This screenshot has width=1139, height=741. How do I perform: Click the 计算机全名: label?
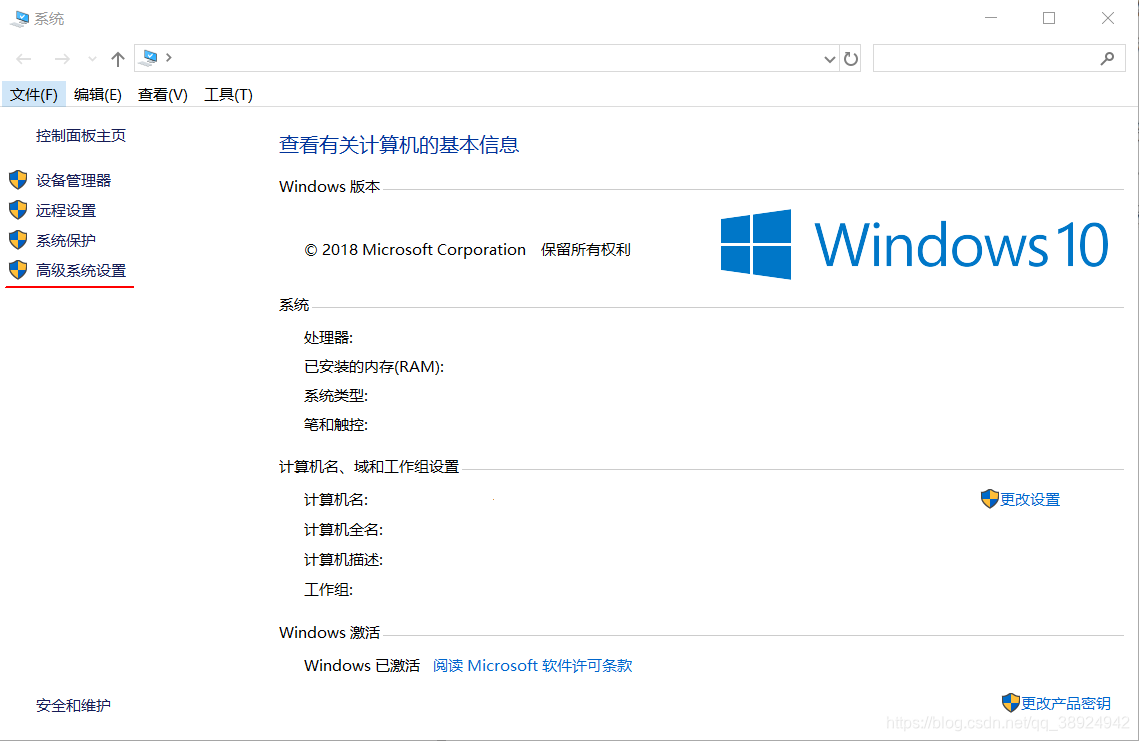coord(344,530)
